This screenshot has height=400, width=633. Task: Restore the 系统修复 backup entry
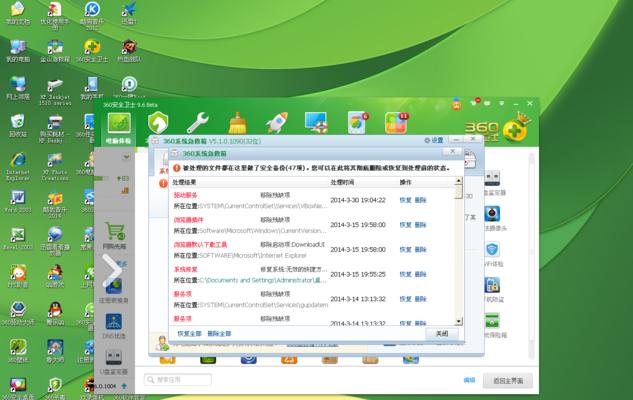click(405, 274)
